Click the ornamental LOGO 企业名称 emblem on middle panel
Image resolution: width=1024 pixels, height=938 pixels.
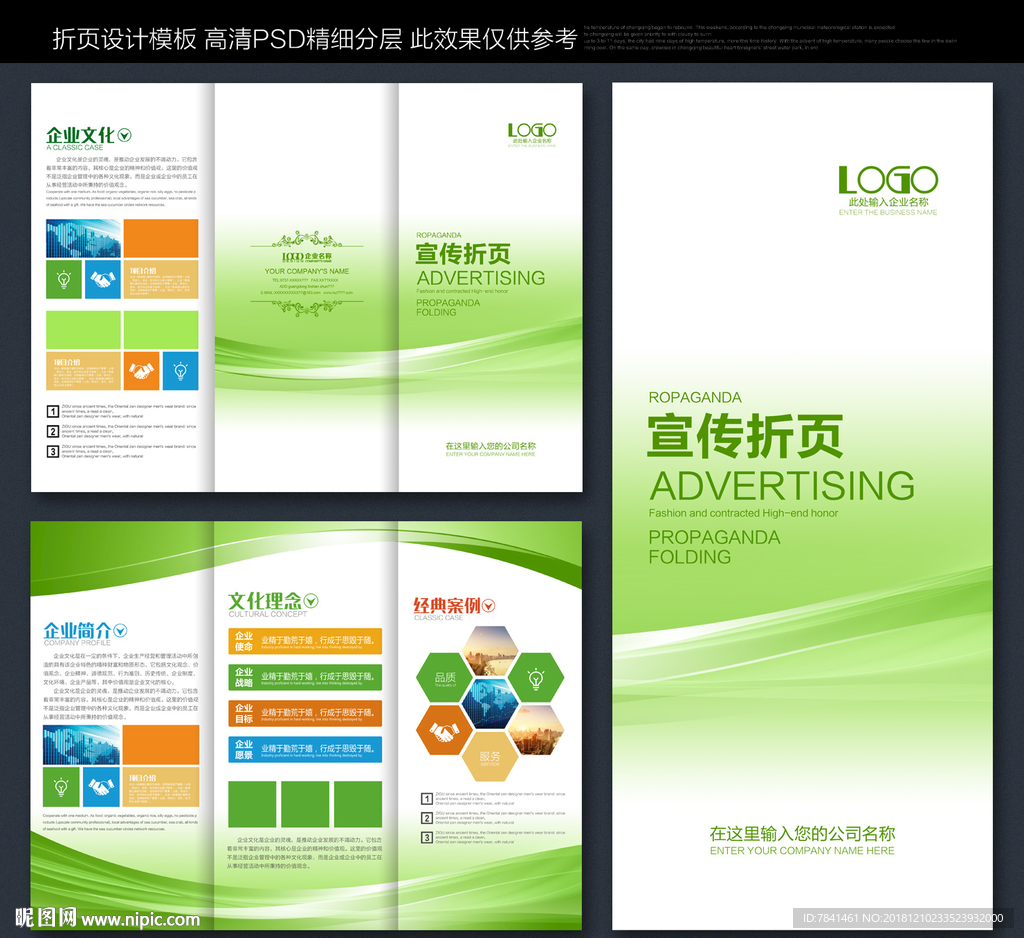[x=307, y=256]
